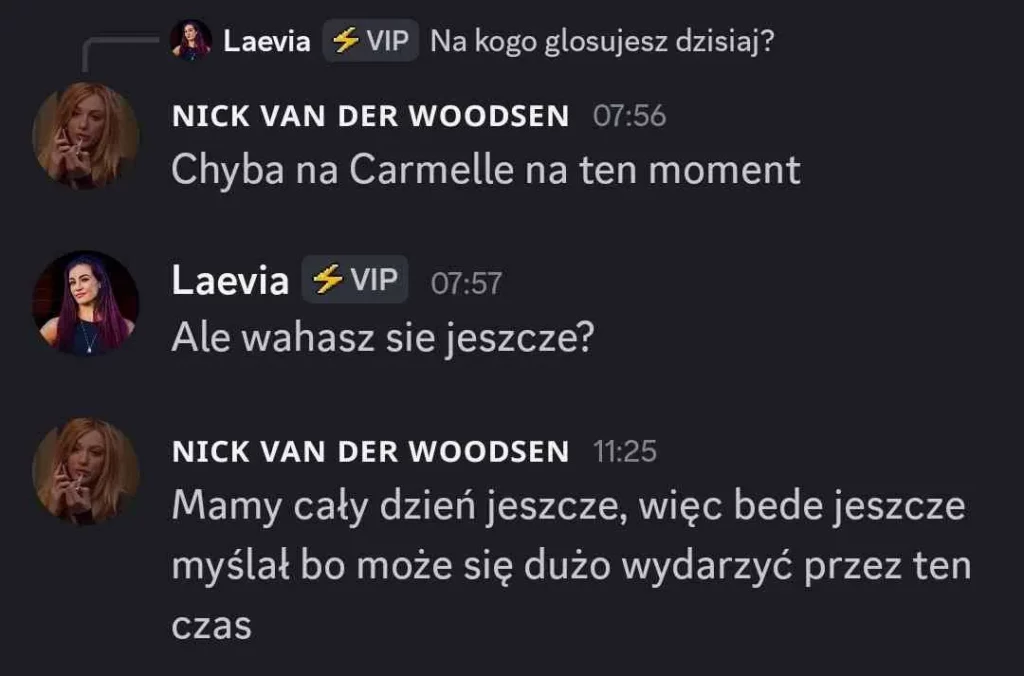The width and height of the screenshot is (1024, 676).
Task: Click the 07:56 timestamp
Action: pos(630,116)
